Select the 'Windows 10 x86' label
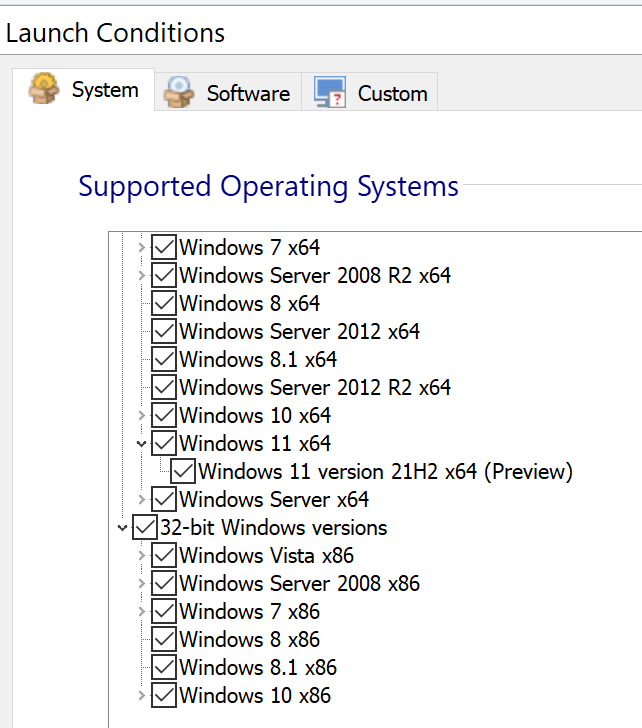The width and height of the screenshot is (642, 728). [255, 696]
